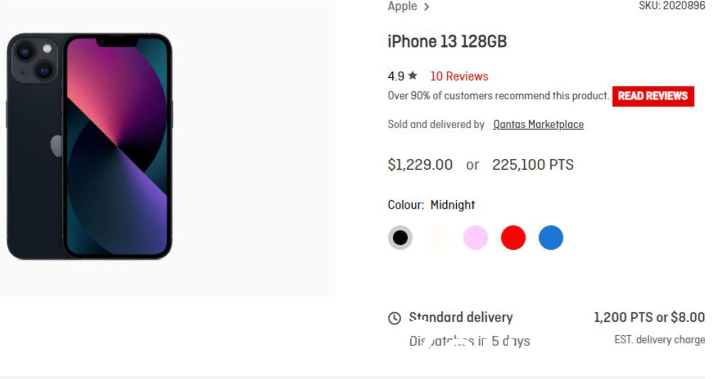The width and height of the screenshot is (716, 379).
Task: Click the chevron arrow next to Apple
Action: click(x=426, y=7)
